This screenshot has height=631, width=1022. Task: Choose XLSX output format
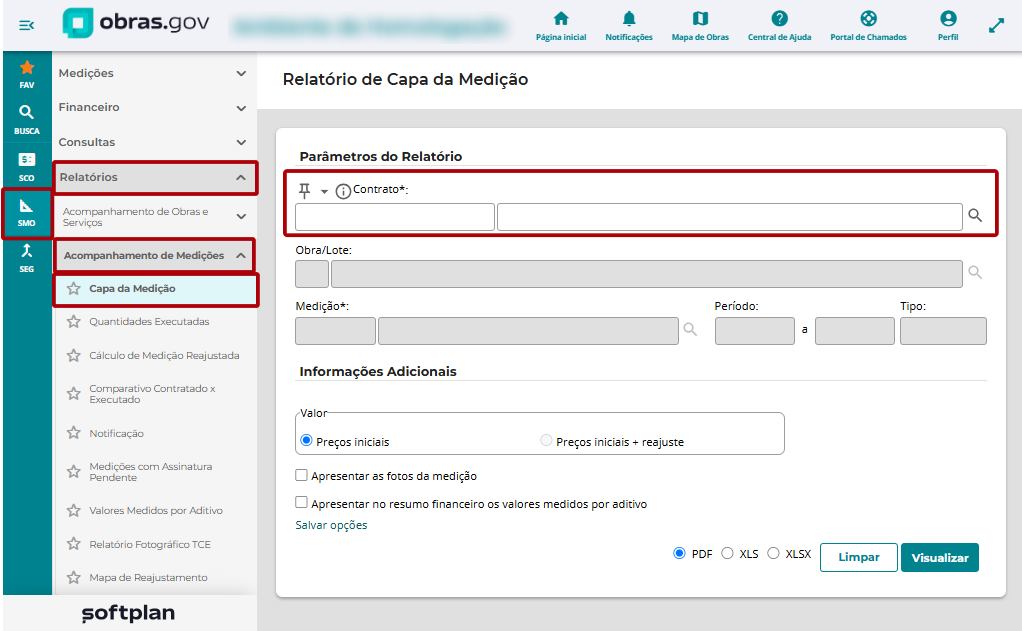(x=773, y=553)
